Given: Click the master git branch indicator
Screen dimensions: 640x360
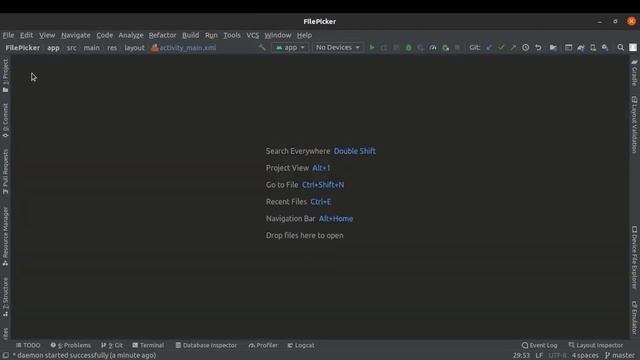Looking at the screenshot, I should coord(620,356).
